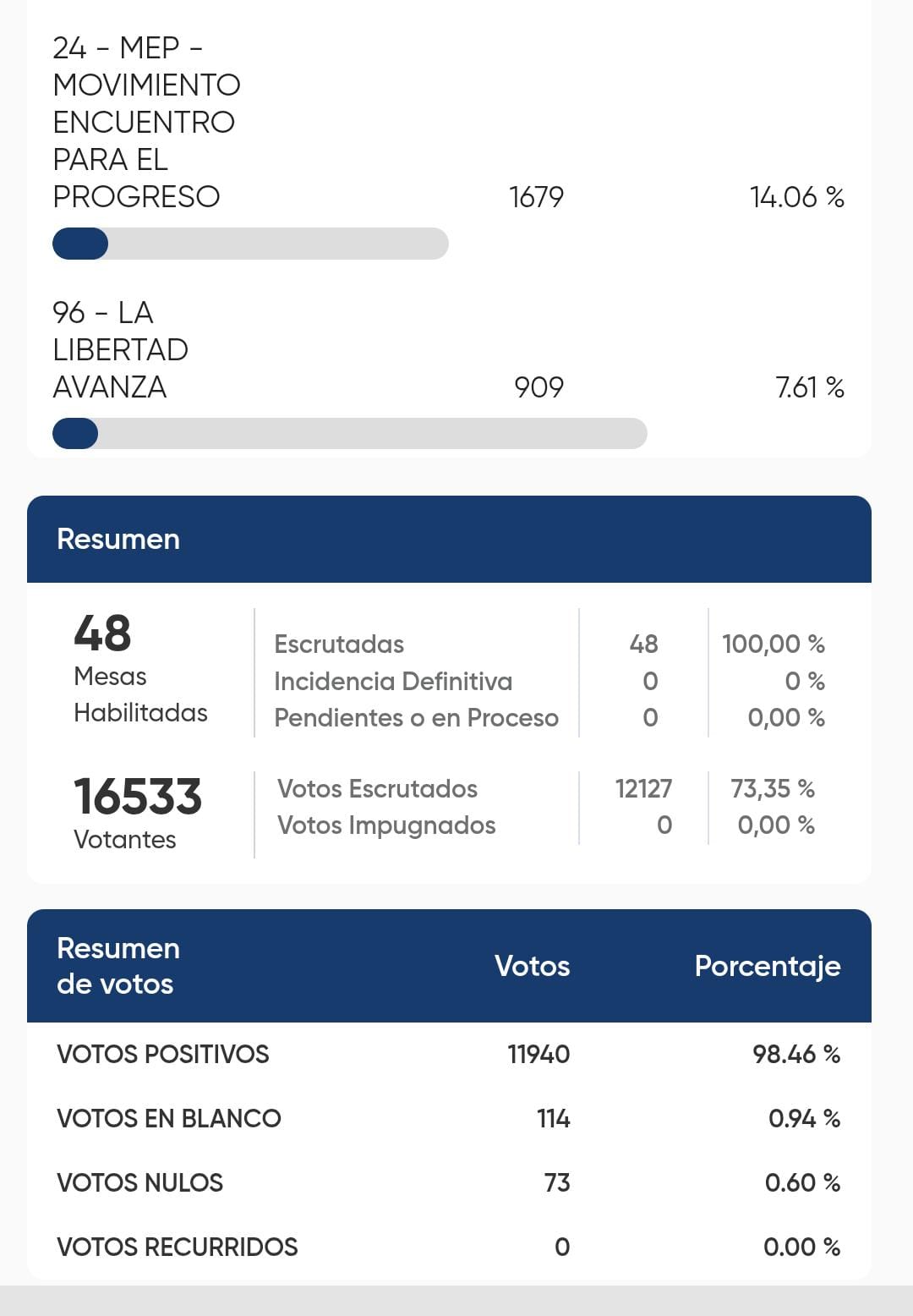
Task: Select the La Libertad Avanza party label
Action: (120, 349)
